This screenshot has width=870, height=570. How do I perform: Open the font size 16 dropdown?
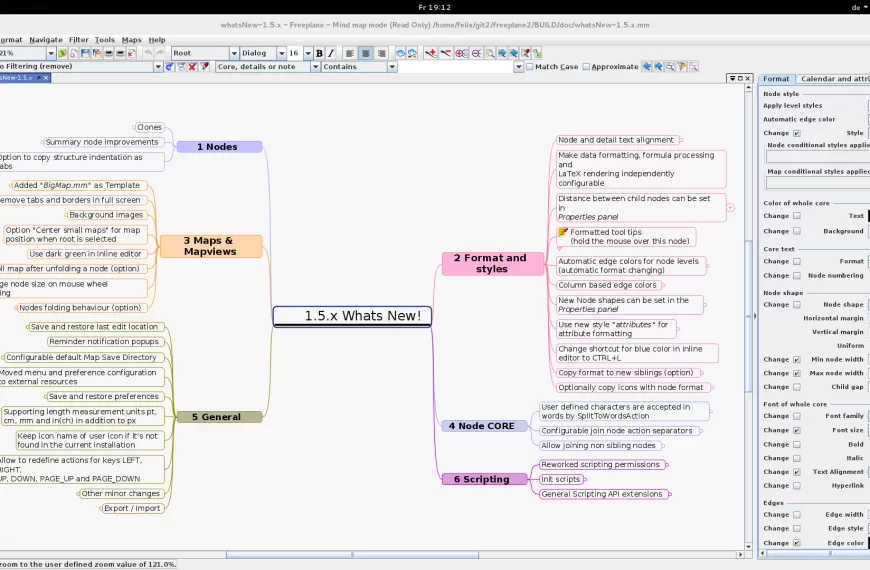[x=308, y=53]
